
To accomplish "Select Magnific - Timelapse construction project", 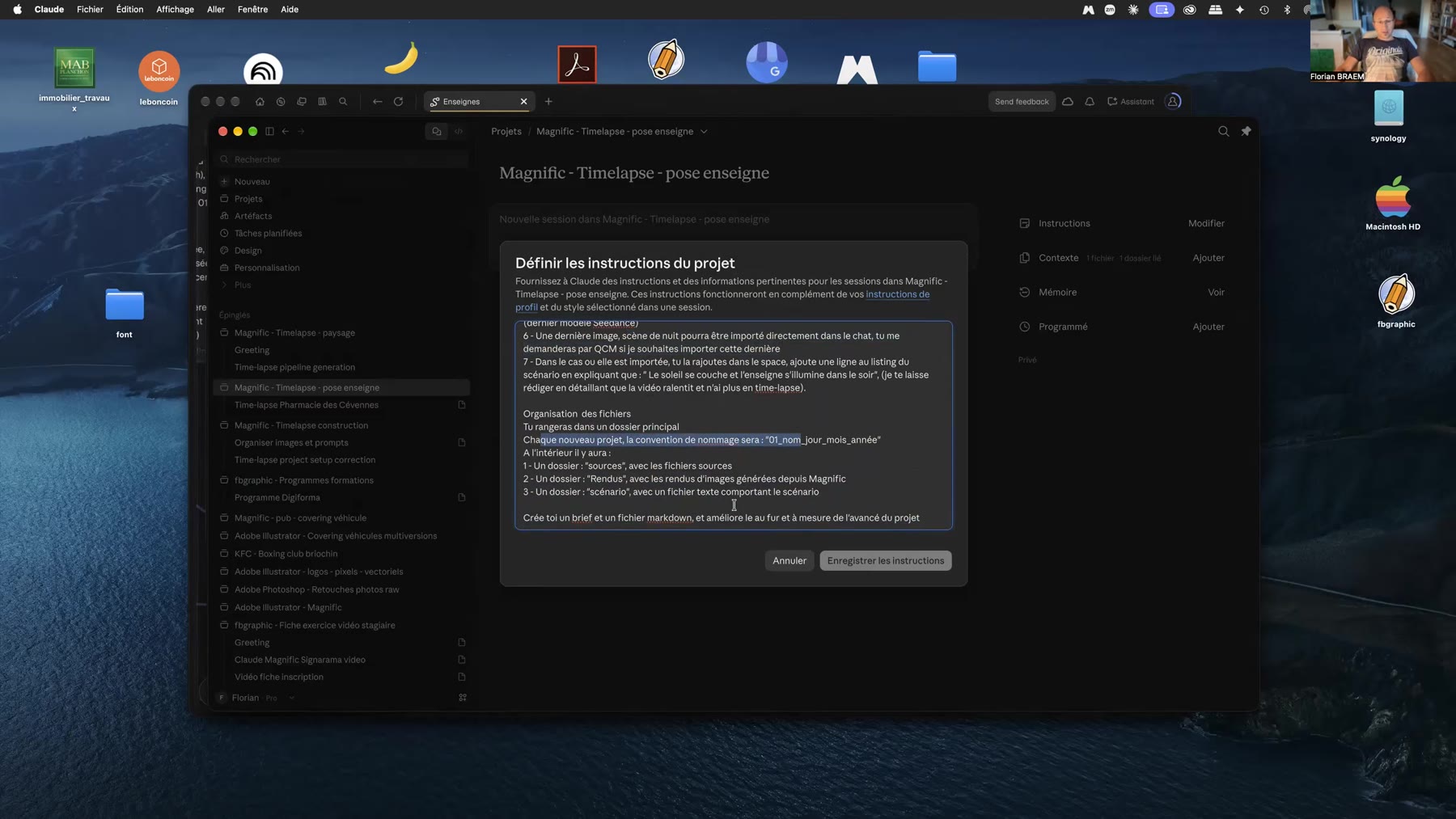I will 301,425.
